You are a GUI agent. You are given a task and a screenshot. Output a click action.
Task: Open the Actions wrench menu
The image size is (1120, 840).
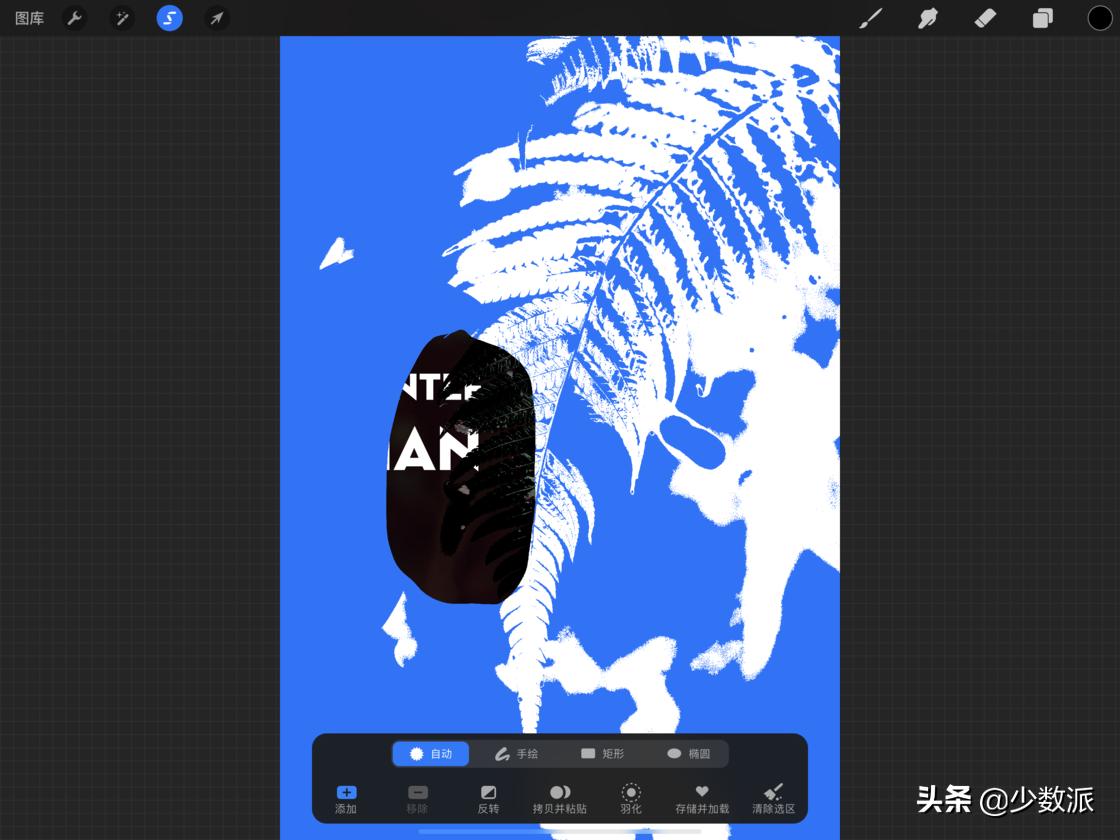pos(74,17)
